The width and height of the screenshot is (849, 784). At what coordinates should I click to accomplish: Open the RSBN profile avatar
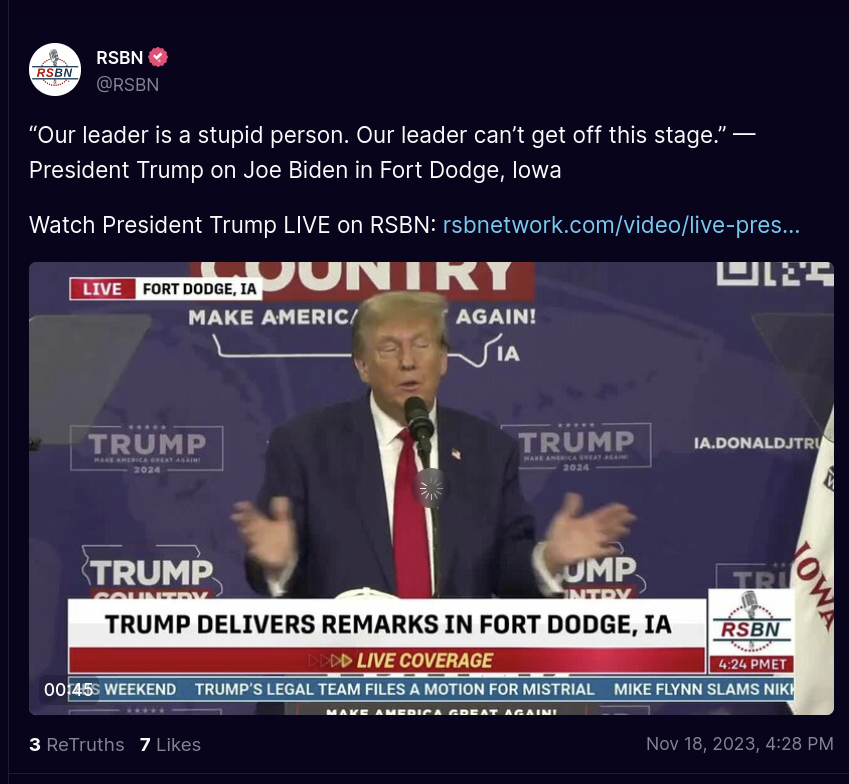[55, 70]
